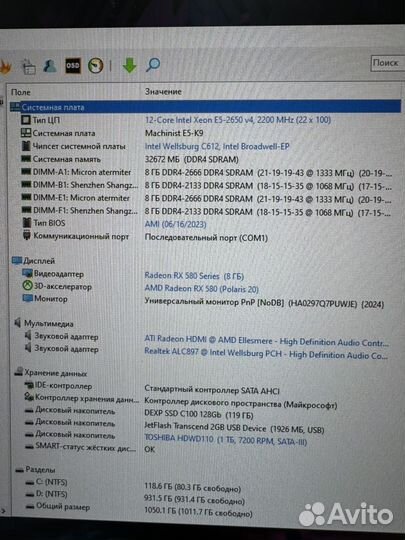This screenshot has width=405, height=540.
Task: Open the Radeon RX 580 Series link
Action: (x=194, y=276)
